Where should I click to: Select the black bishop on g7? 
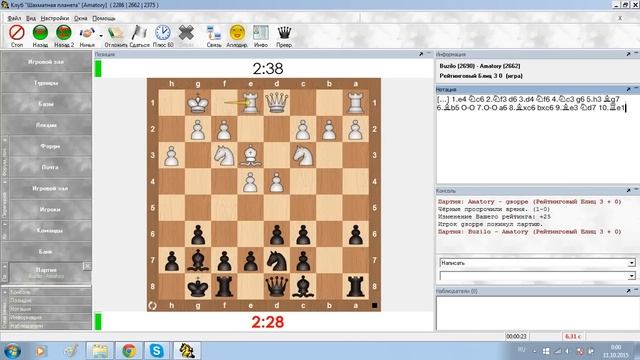click(198, 260)
